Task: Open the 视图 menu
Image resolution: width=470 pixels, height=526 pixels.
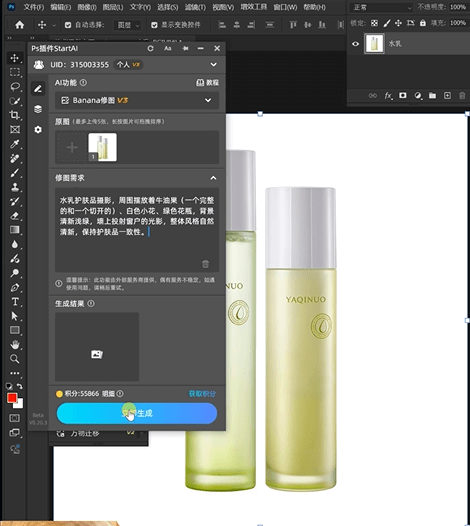Action: pos(223,7)
